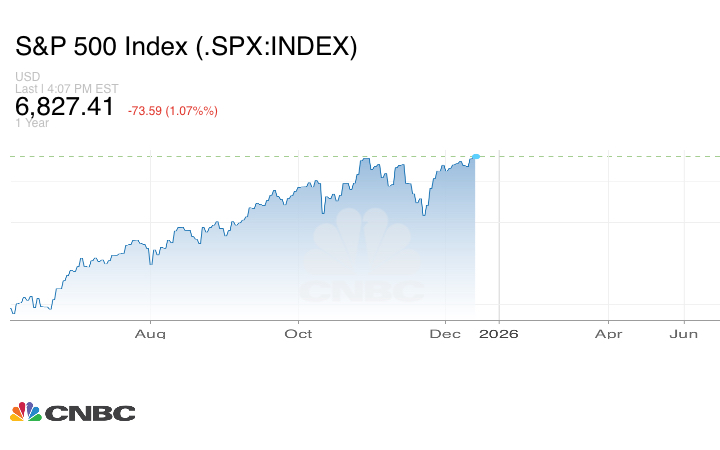Click the chart line's leftmost starting point
The image size is (720, 450).
(11, 307)
